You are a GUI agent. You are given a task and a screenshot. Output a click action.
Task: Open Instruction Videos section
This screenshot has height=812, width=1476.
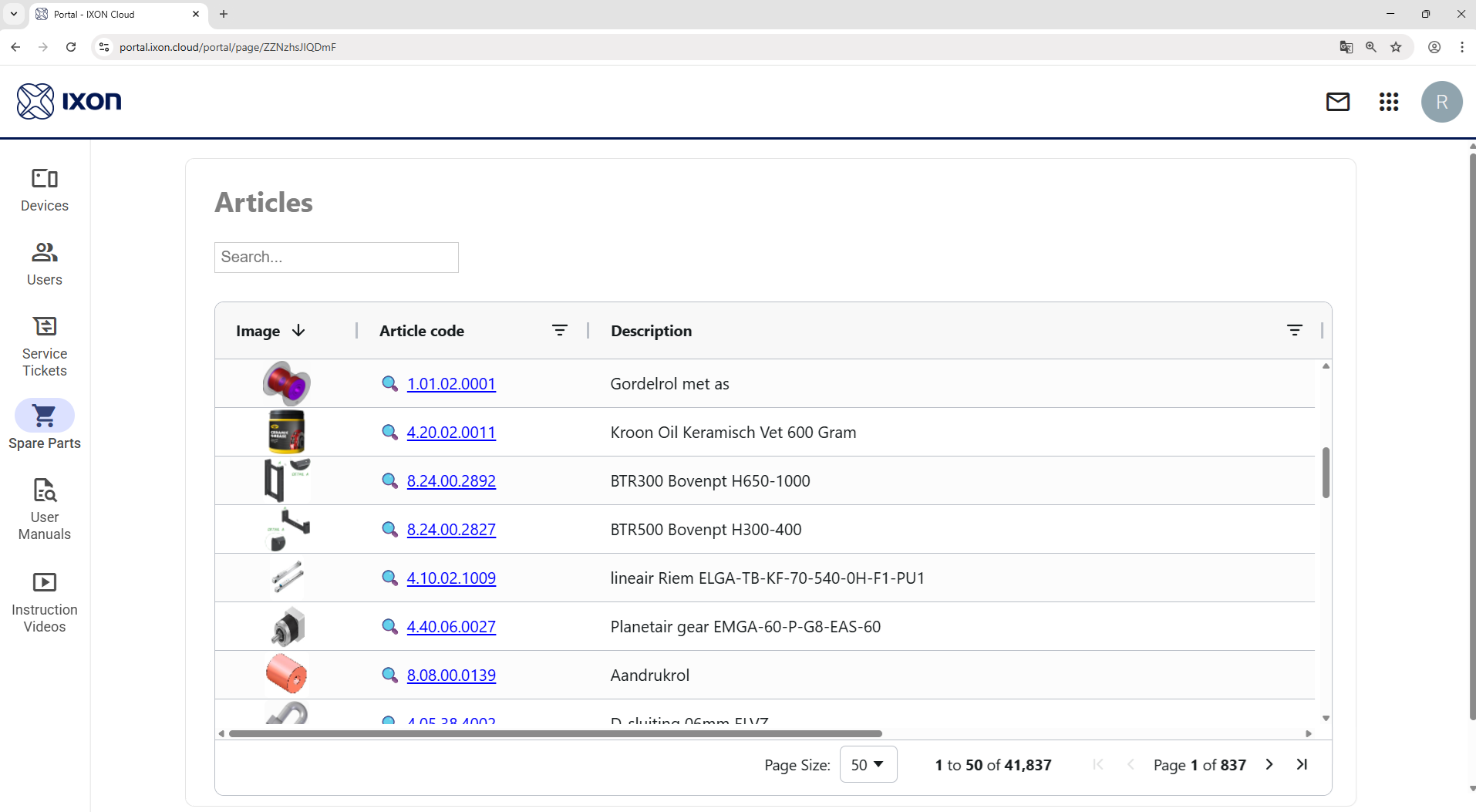click(45, 602)
